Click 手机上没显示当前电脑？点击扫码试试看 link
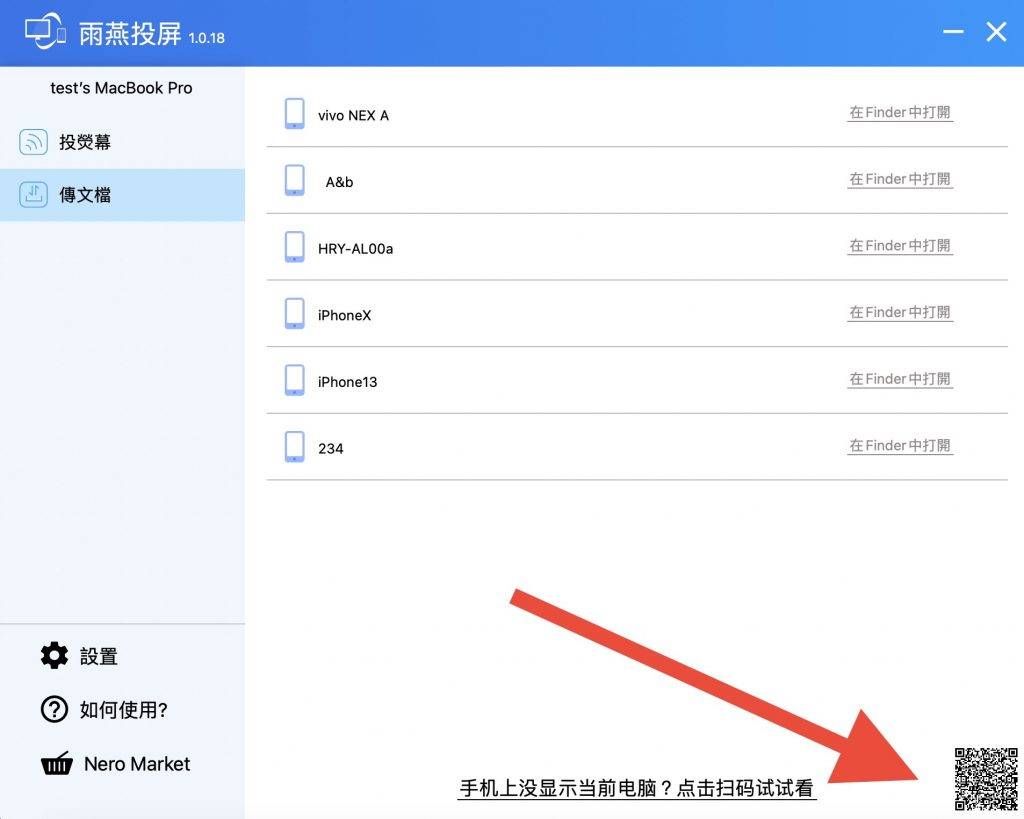 [x=637, y=788]
